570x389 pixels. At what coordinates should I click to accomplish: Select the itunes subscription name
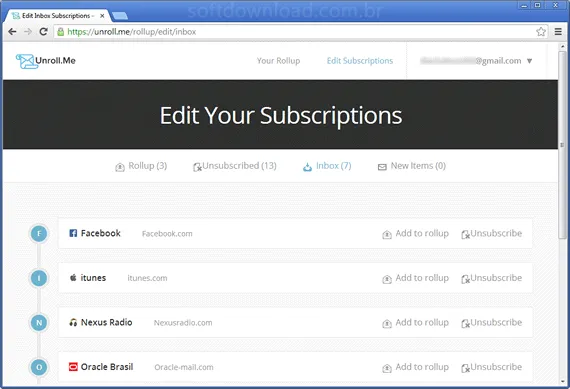tap(93, 278)
